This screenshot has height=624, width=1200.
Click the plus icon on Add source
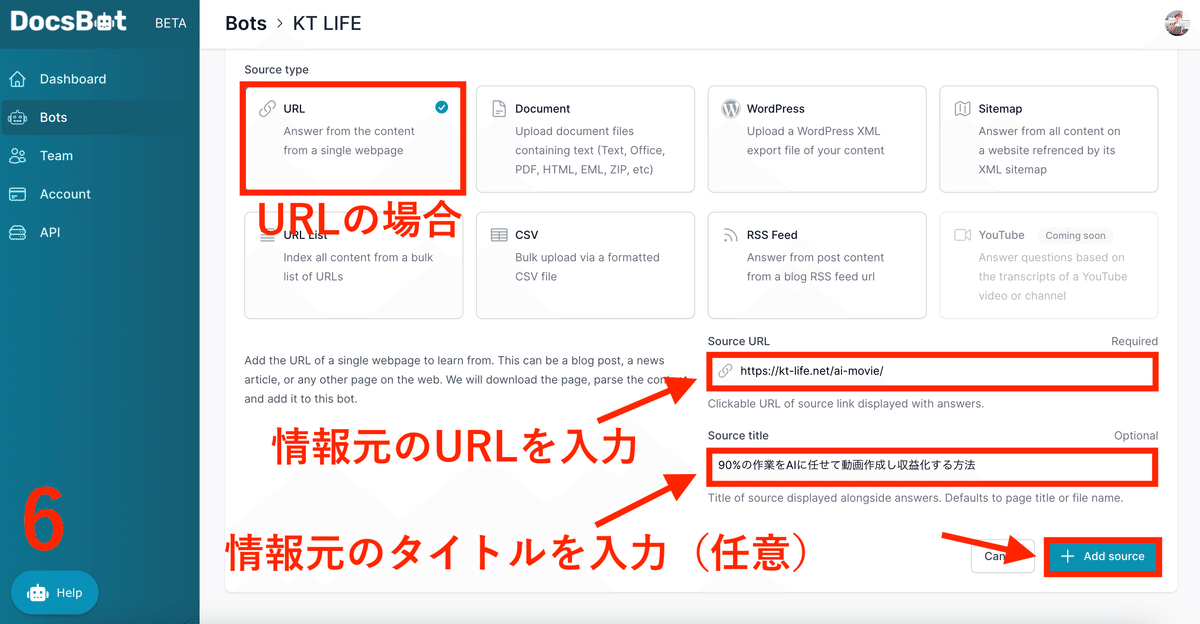click(1068, 556)
